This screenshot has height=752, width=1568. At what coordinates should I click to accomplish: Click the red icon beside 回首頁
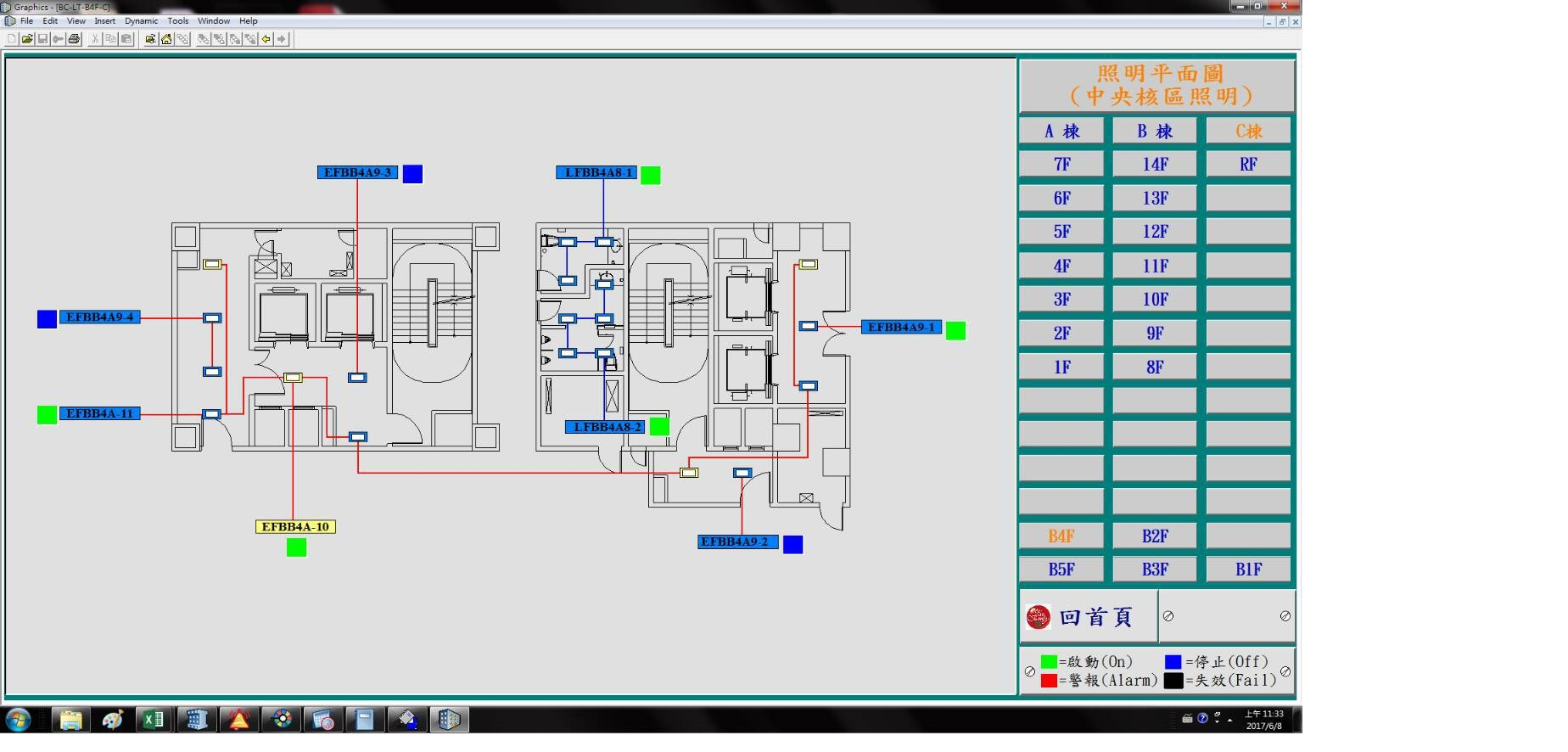click(x=1038, y=617)
